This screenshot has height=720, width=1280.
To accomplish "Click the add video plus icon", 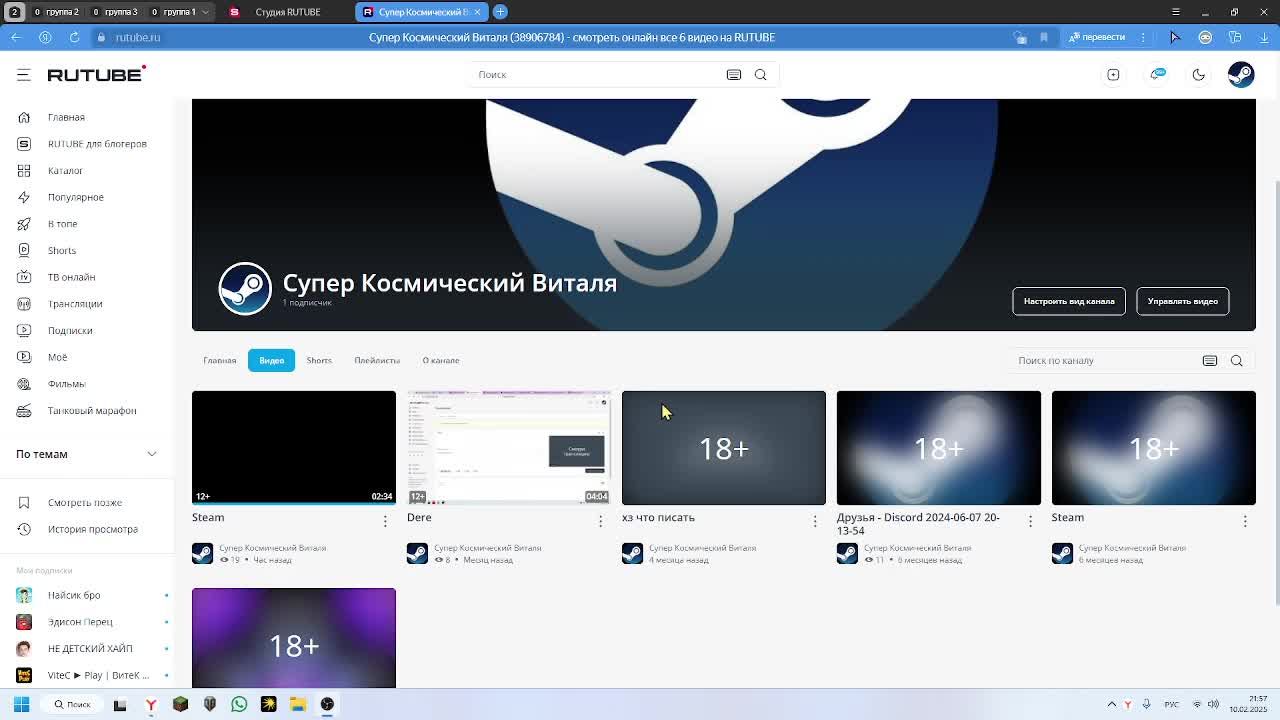I will (1113, 75).
